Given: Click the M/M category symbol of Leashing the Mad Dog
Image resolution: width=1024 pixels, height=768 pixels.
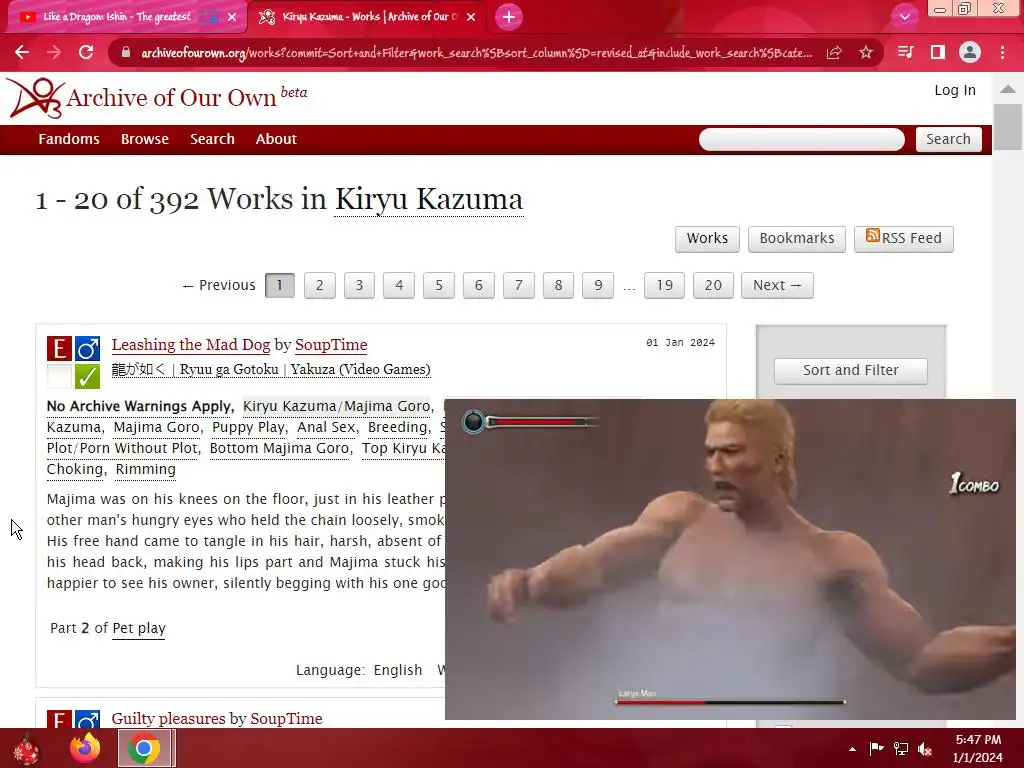Looking at the screenshot, I should click(x=87, y=349).
